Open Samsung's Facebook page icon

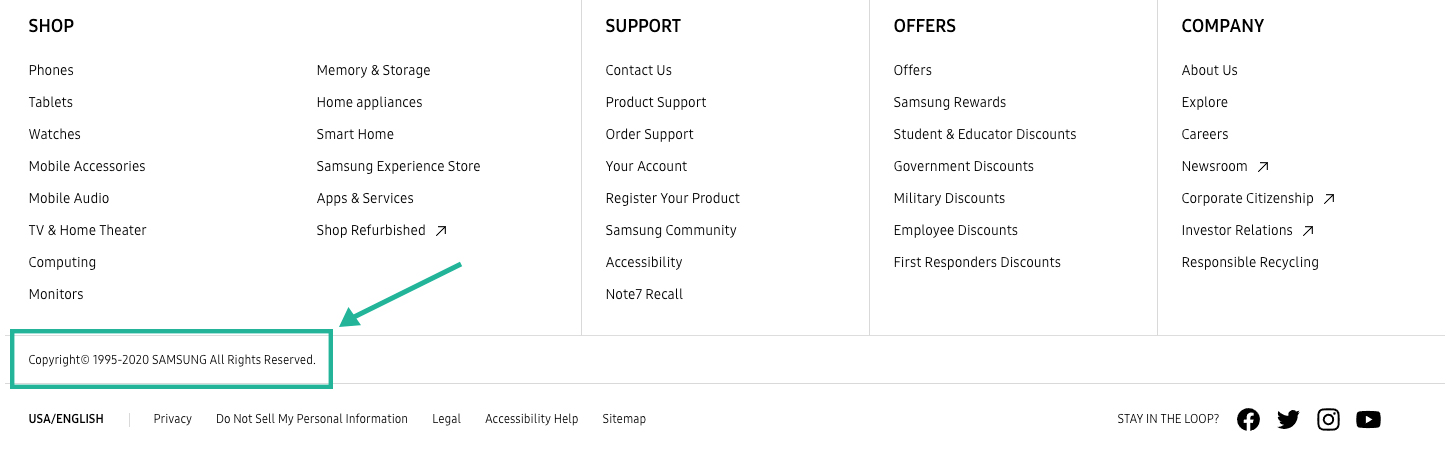pos(1248,420)
